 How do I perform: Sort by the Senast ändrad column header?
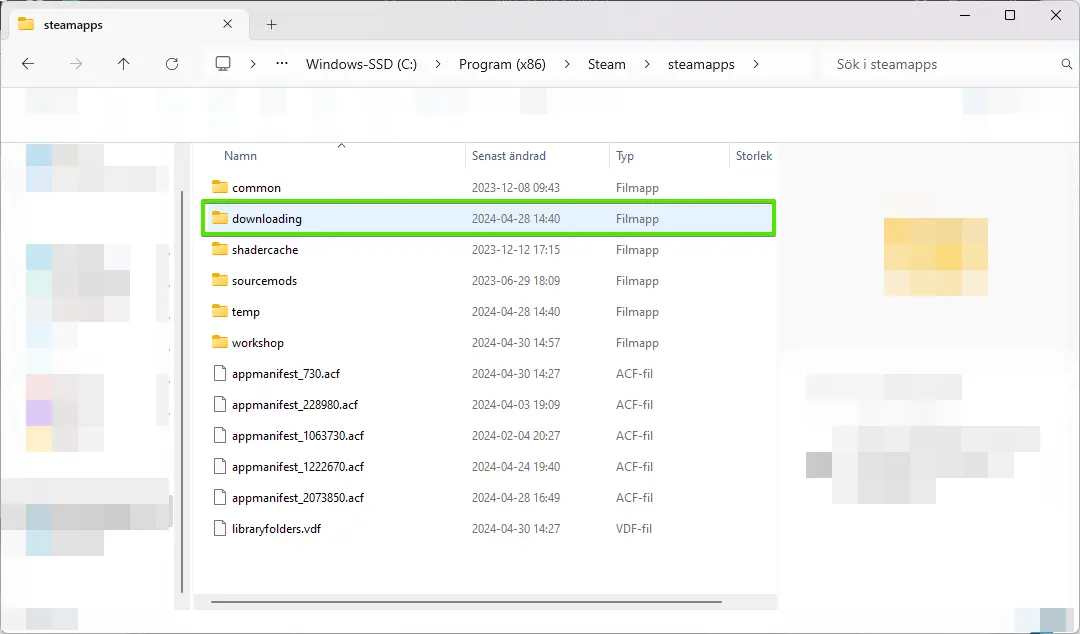(509, 156)
